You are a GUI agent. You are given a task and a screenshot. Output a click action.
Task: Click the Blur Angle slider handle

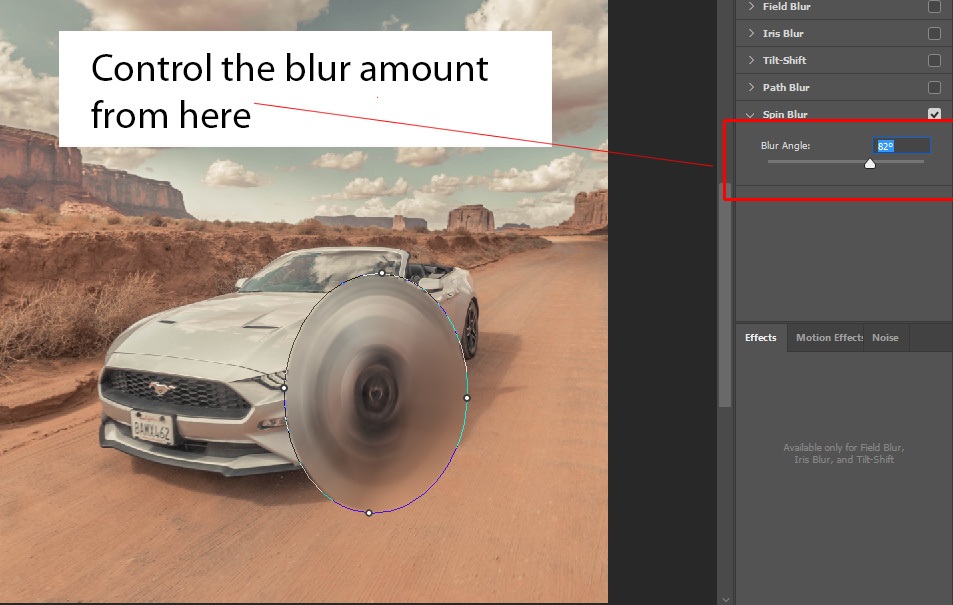(870, 163)
